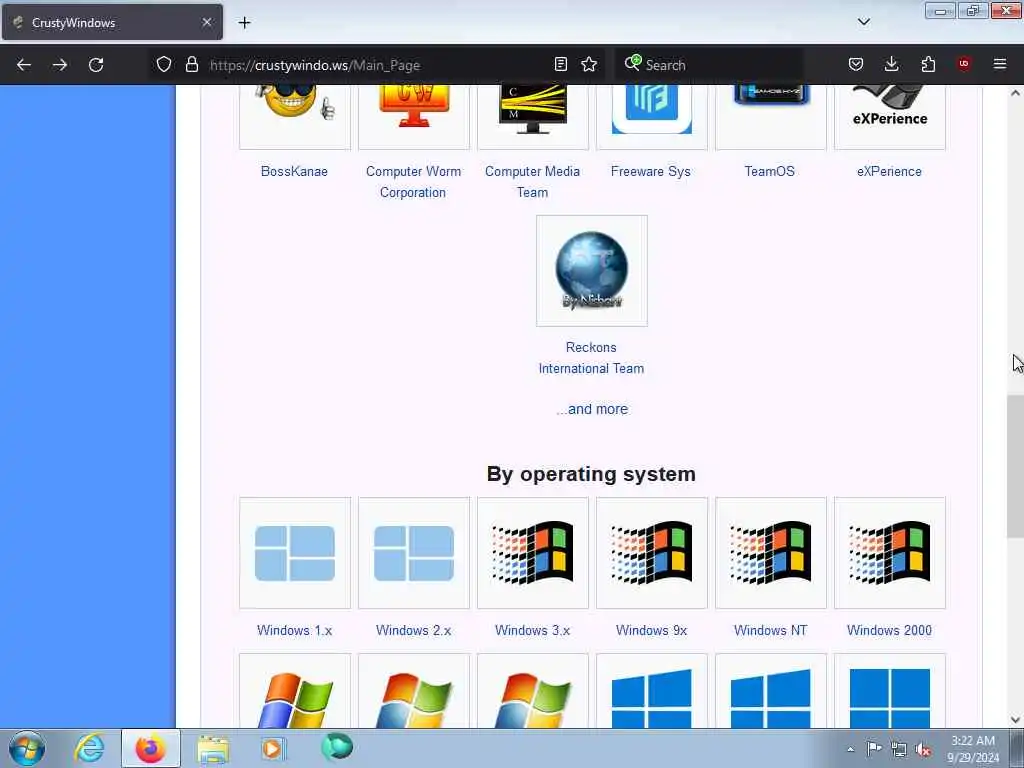Open the downloads panel
The height and width of the screenshot is (768, 1024).
pos(891,65)
